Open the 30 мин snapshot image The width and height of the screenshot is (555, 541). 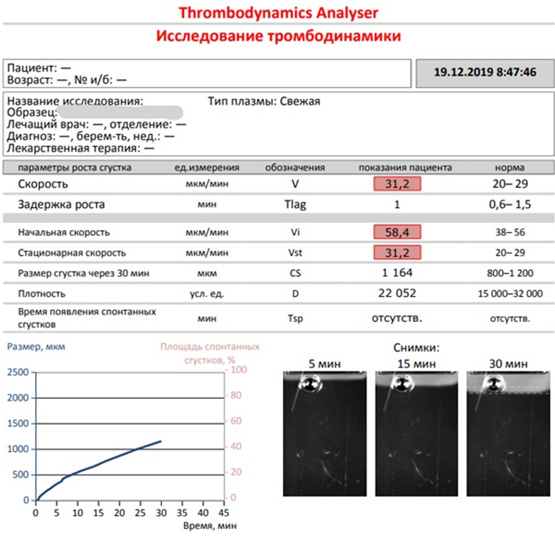pos(508,433)
